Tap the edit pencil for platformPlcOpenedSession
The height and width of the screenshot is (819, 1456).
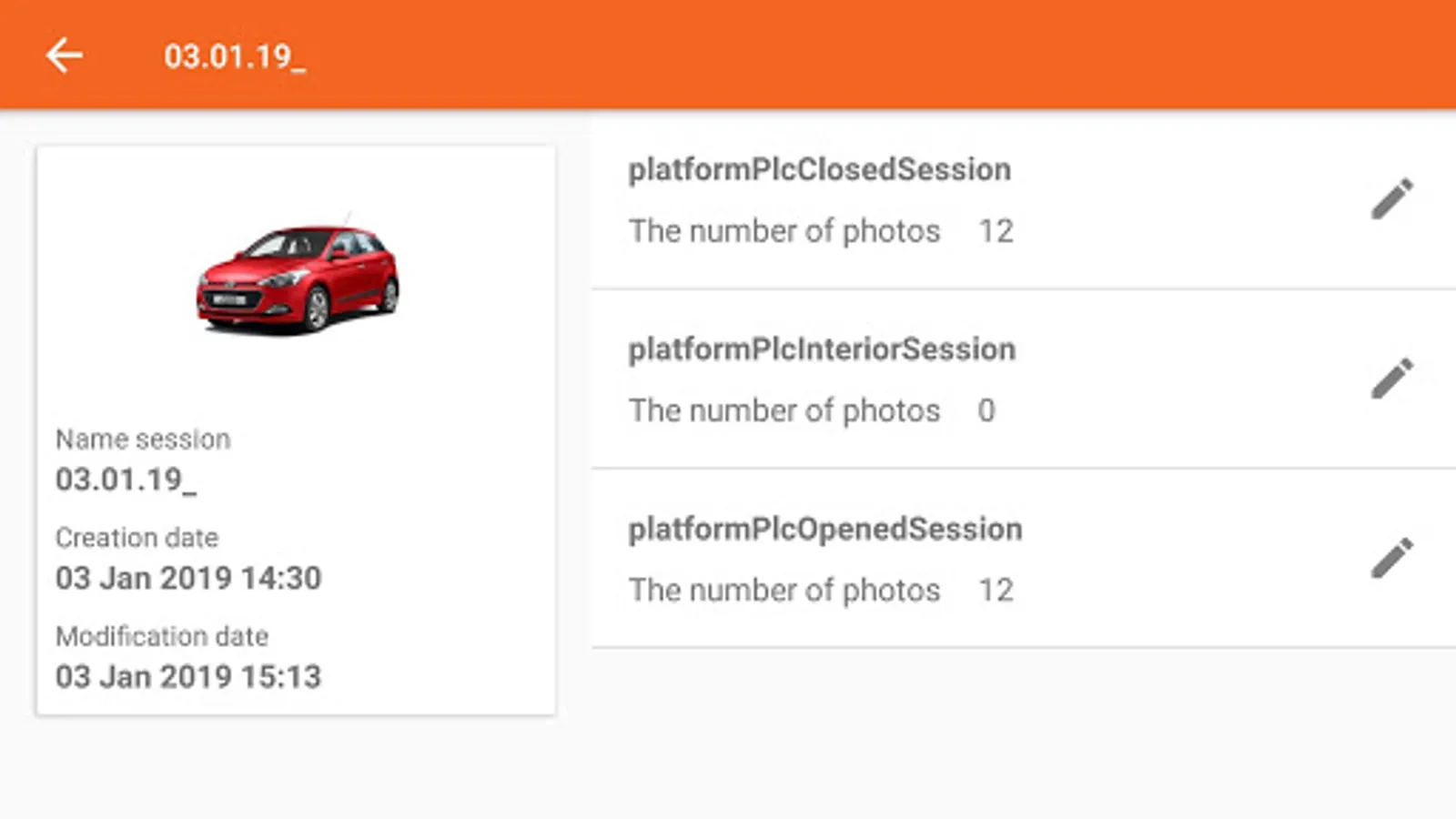click(1392, 558)
